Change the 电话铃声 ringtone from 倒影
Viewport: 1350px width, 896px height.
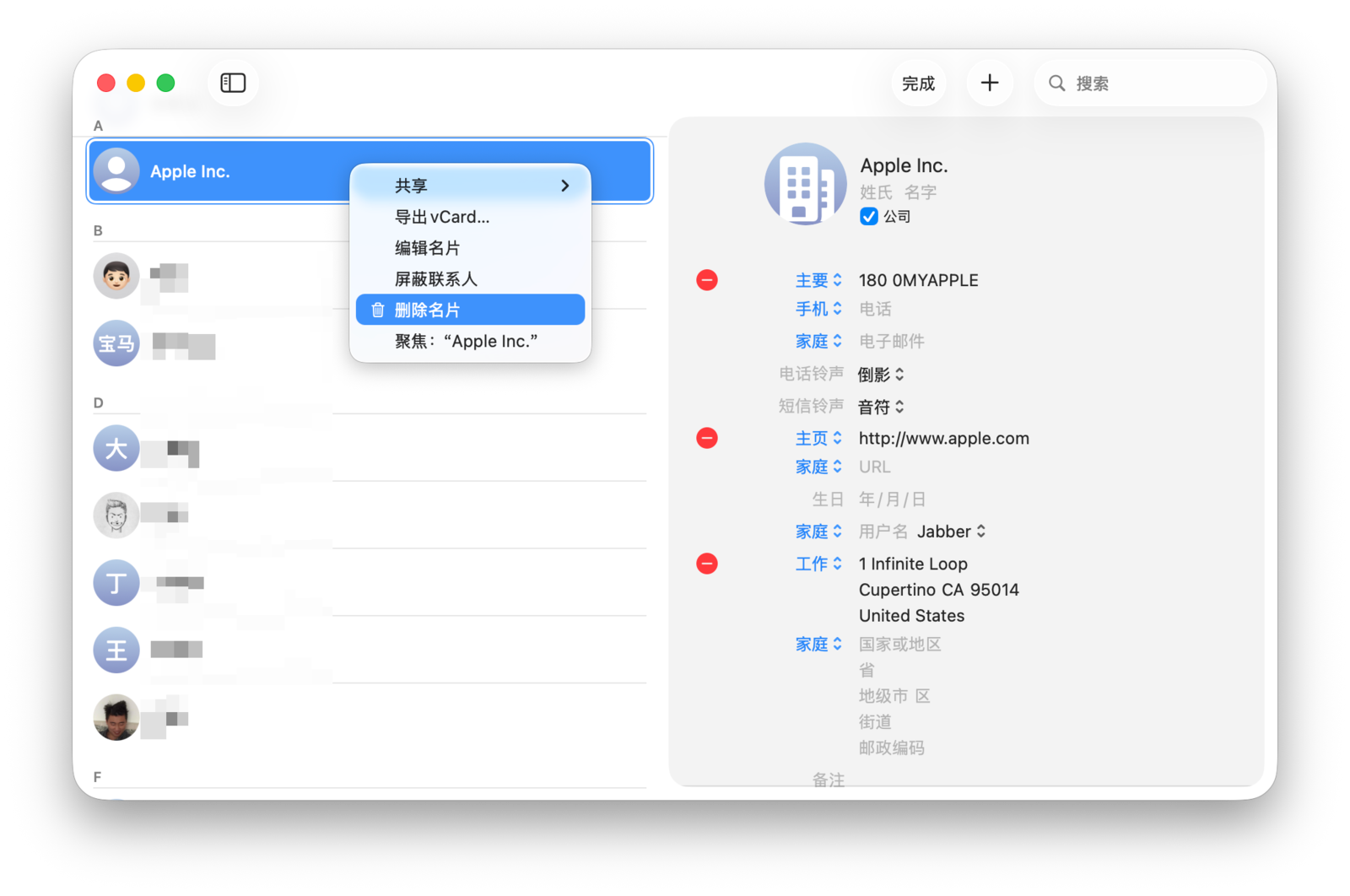881,375
